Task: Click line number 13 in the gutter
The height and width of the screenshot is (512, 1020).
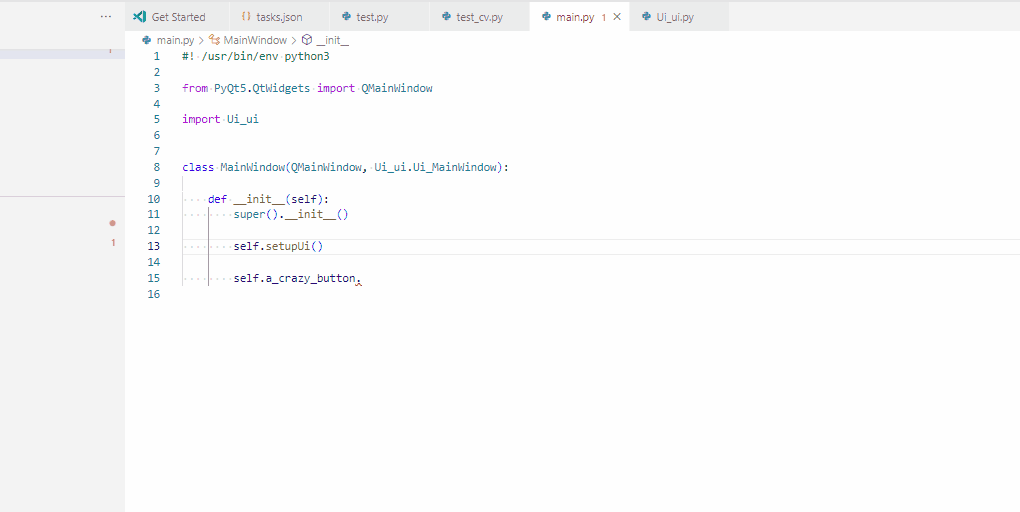Action: click(154, 247)
